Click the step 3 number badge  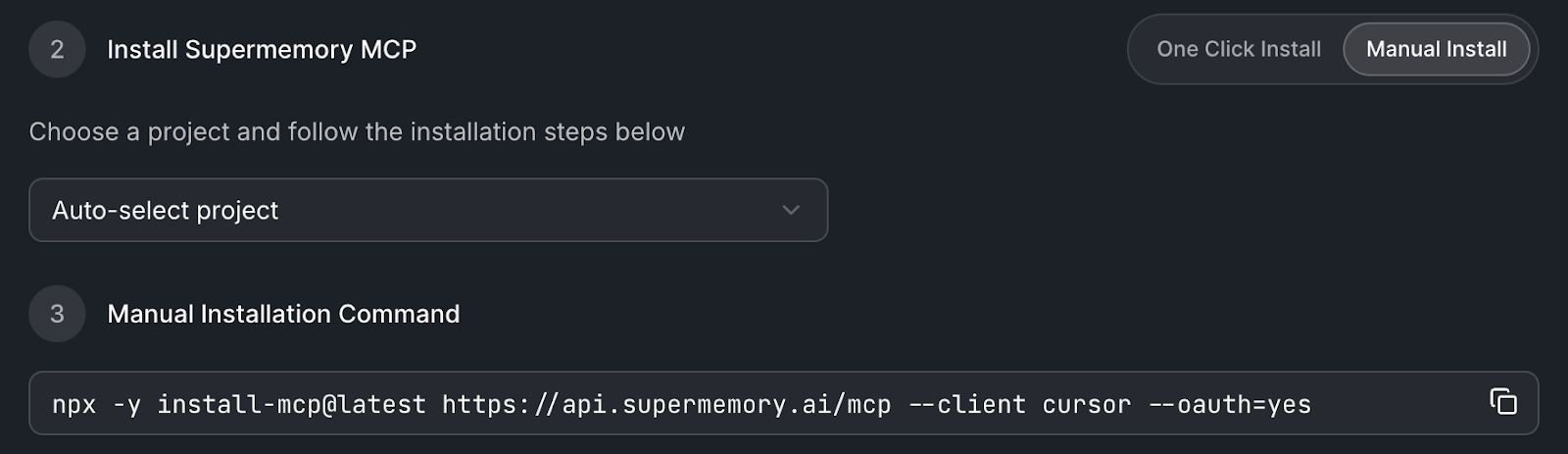[57, 314]
